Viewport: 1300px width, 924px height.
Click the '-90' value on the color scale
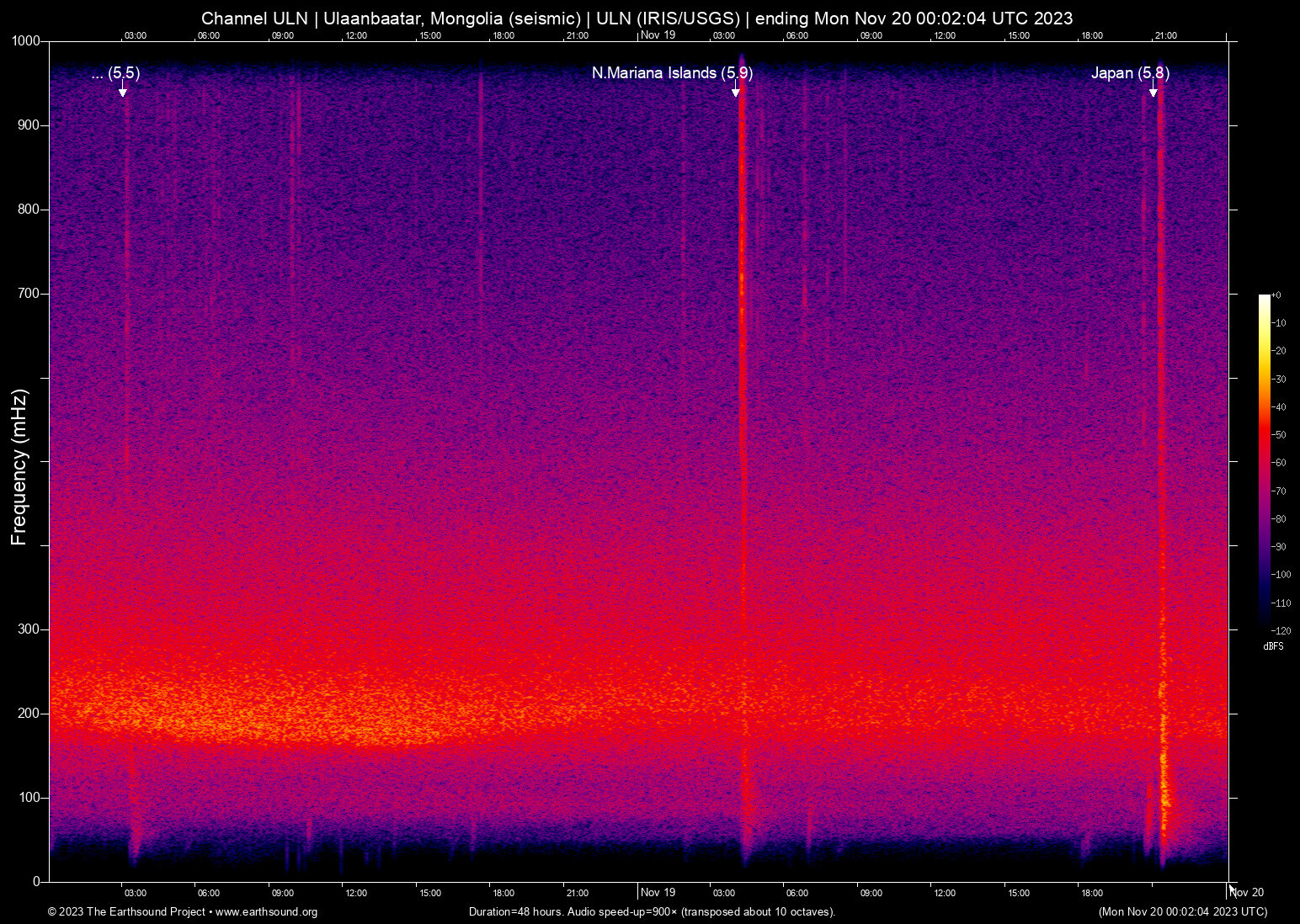(1279, 547)
